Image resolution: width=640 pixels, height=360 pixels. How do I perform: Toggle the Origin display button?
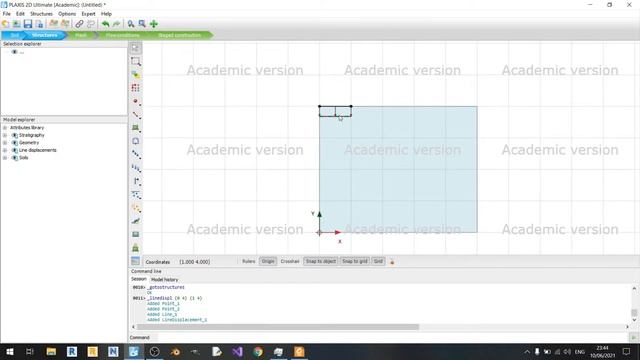268,261
